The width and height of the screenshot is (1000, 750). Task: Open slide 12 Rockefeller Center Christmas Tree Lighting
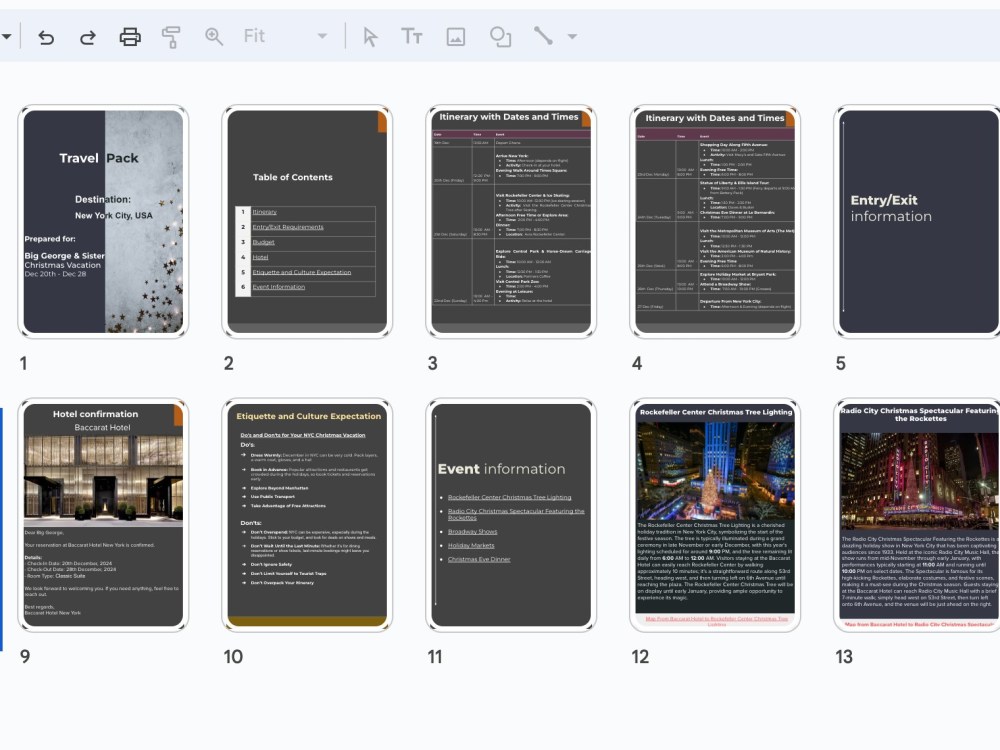(x=715, y=515)
